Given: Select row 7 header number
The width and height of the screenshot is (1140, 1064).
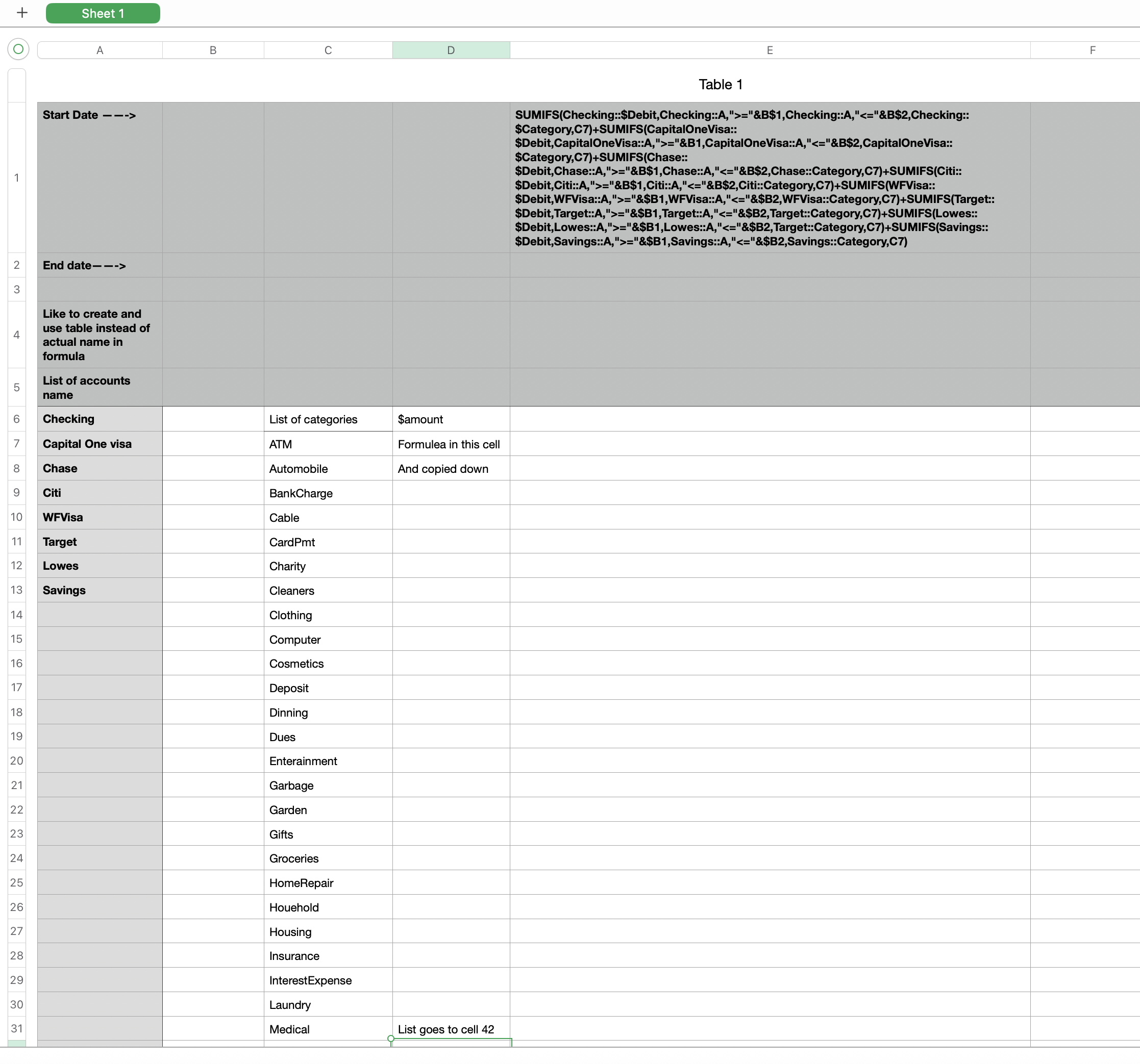Looking at the screenshot, I should [x=17, y=444].
